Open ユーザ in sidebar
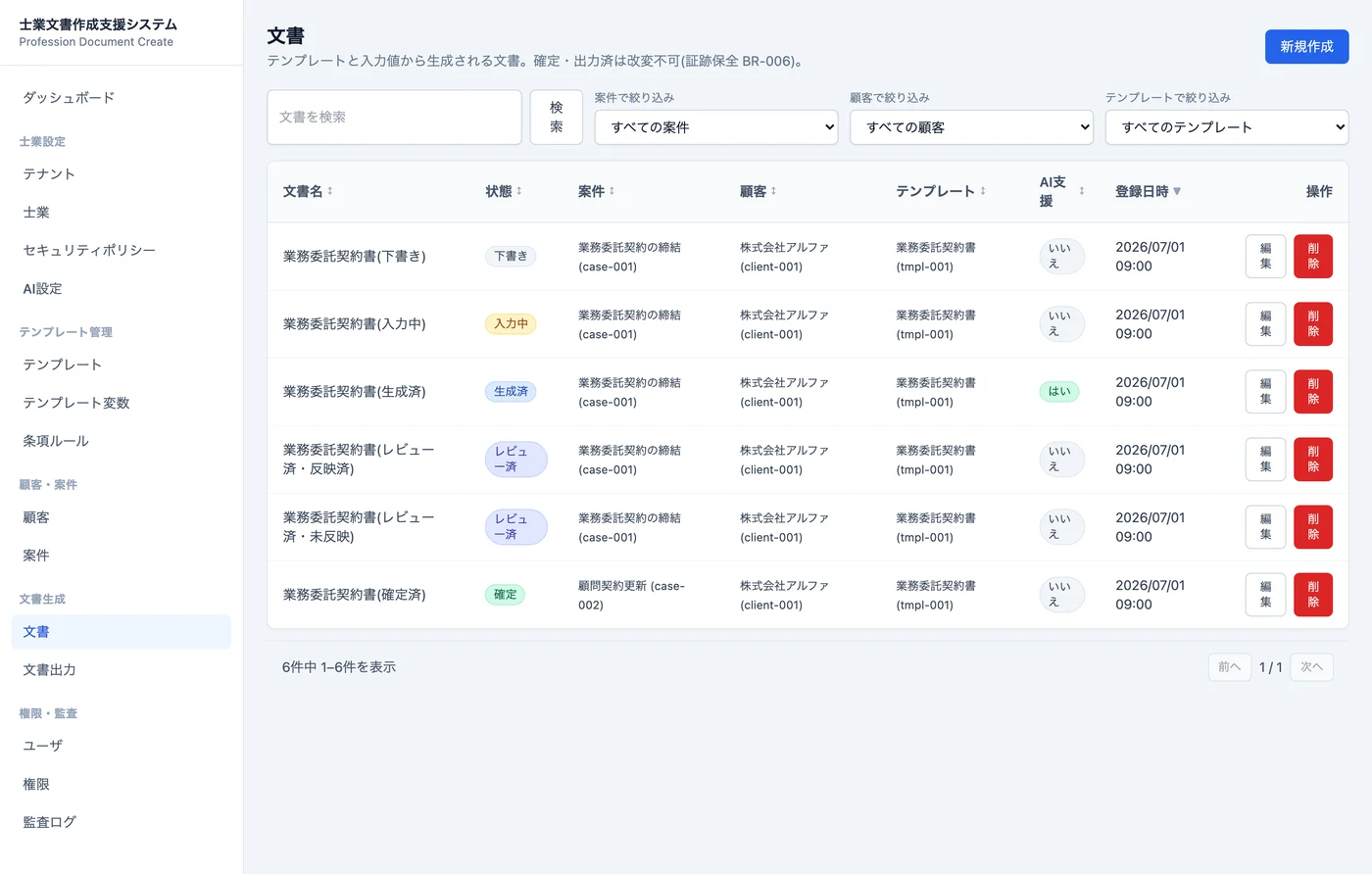 pos(122,746)
